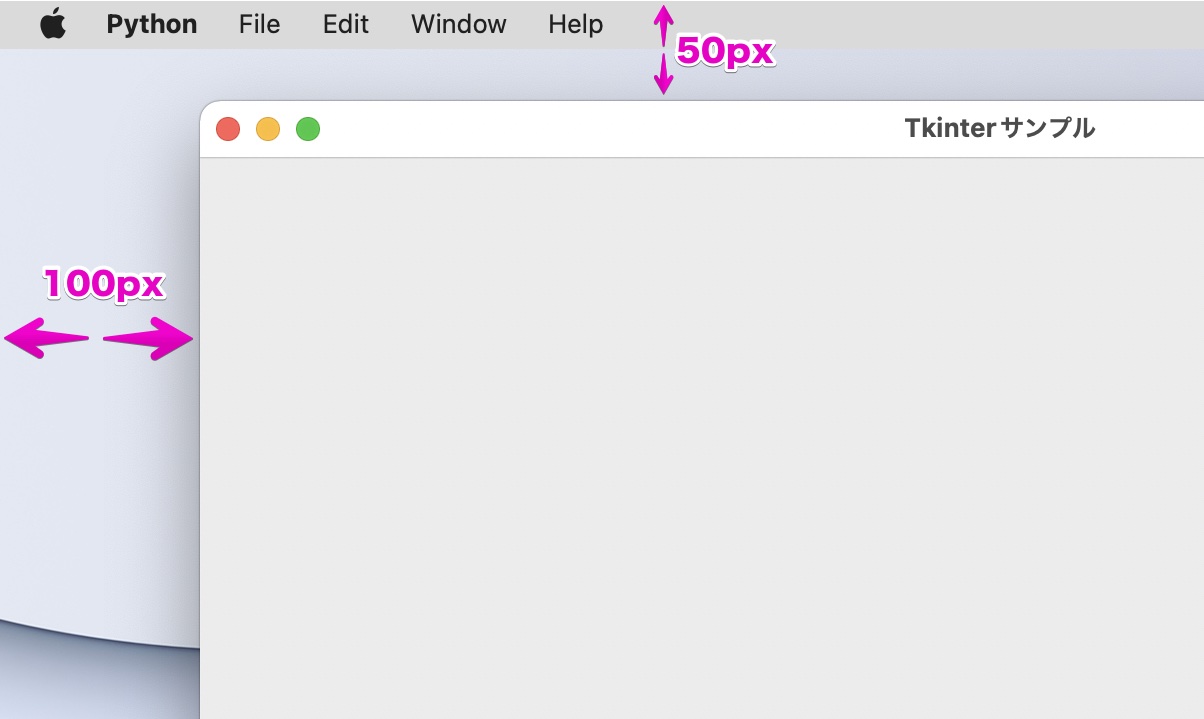This screenshot has width=1204, height=719.
Task: Open the Help menu
Action: click(x=574, y=23)
